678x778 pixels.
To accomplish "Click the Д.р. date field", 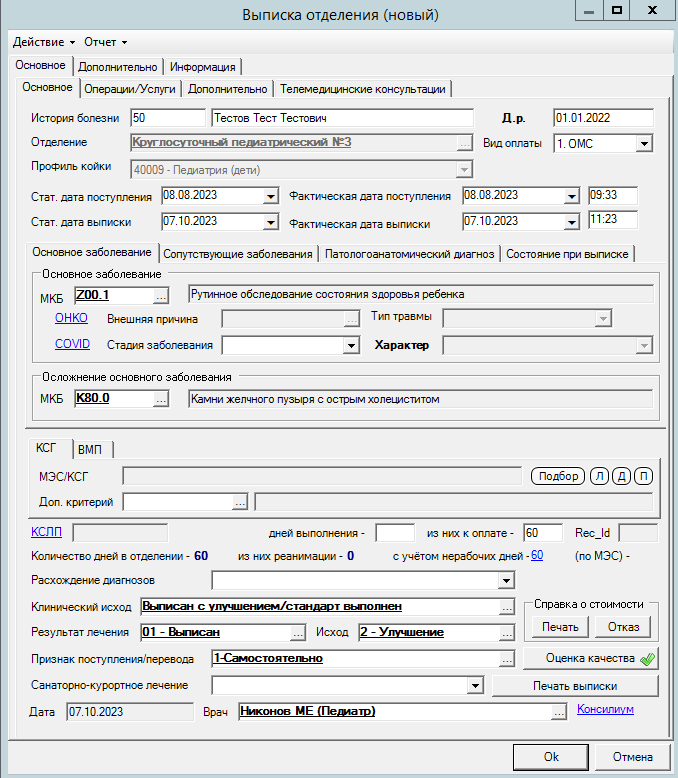I will [604, 118].
